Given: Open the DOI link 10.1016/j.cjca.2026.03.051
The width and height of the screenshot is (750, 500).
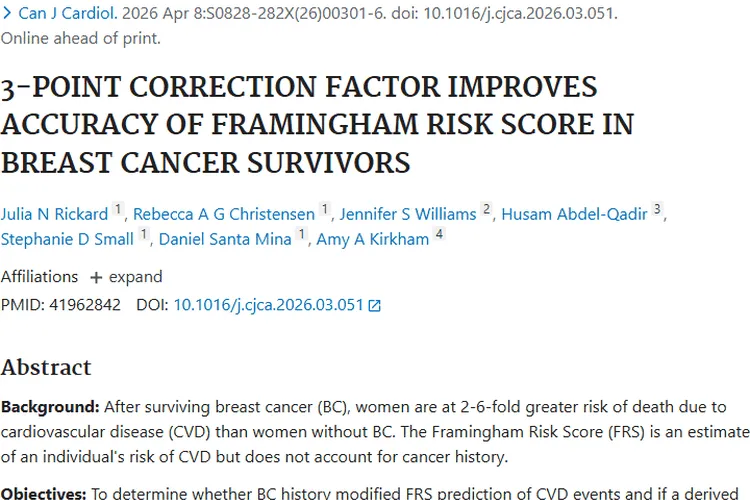Looking at the screenshot, I should [x=268, y=305].
